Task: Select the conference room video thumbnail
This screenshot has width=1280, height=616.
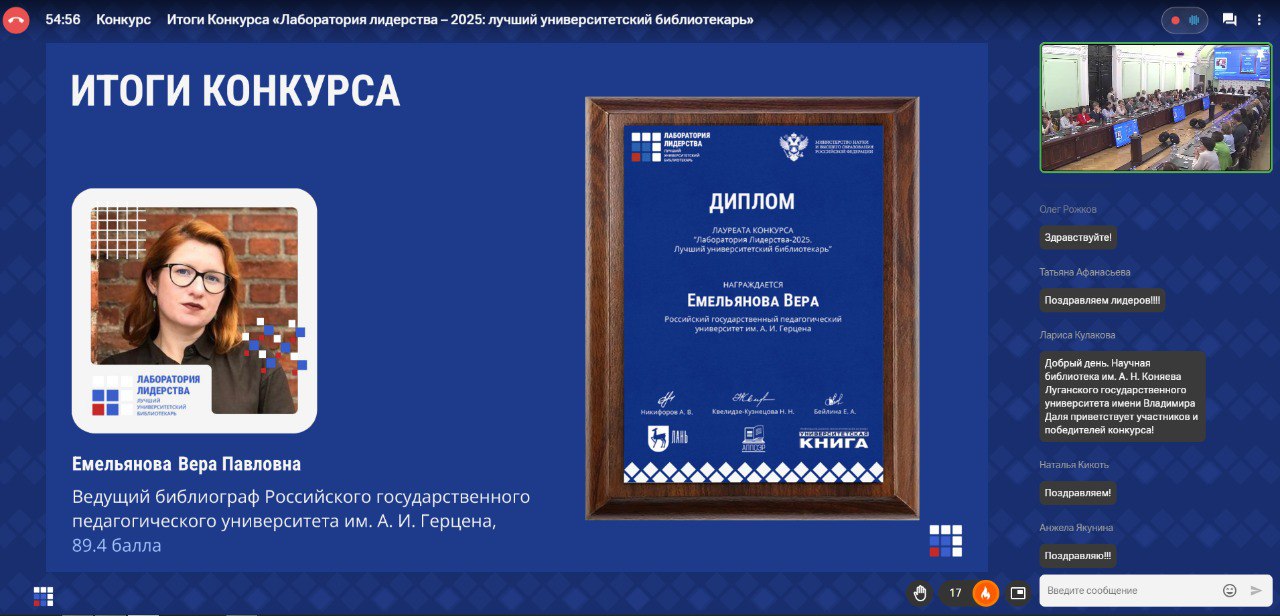Action: (x=1155, y=108)
